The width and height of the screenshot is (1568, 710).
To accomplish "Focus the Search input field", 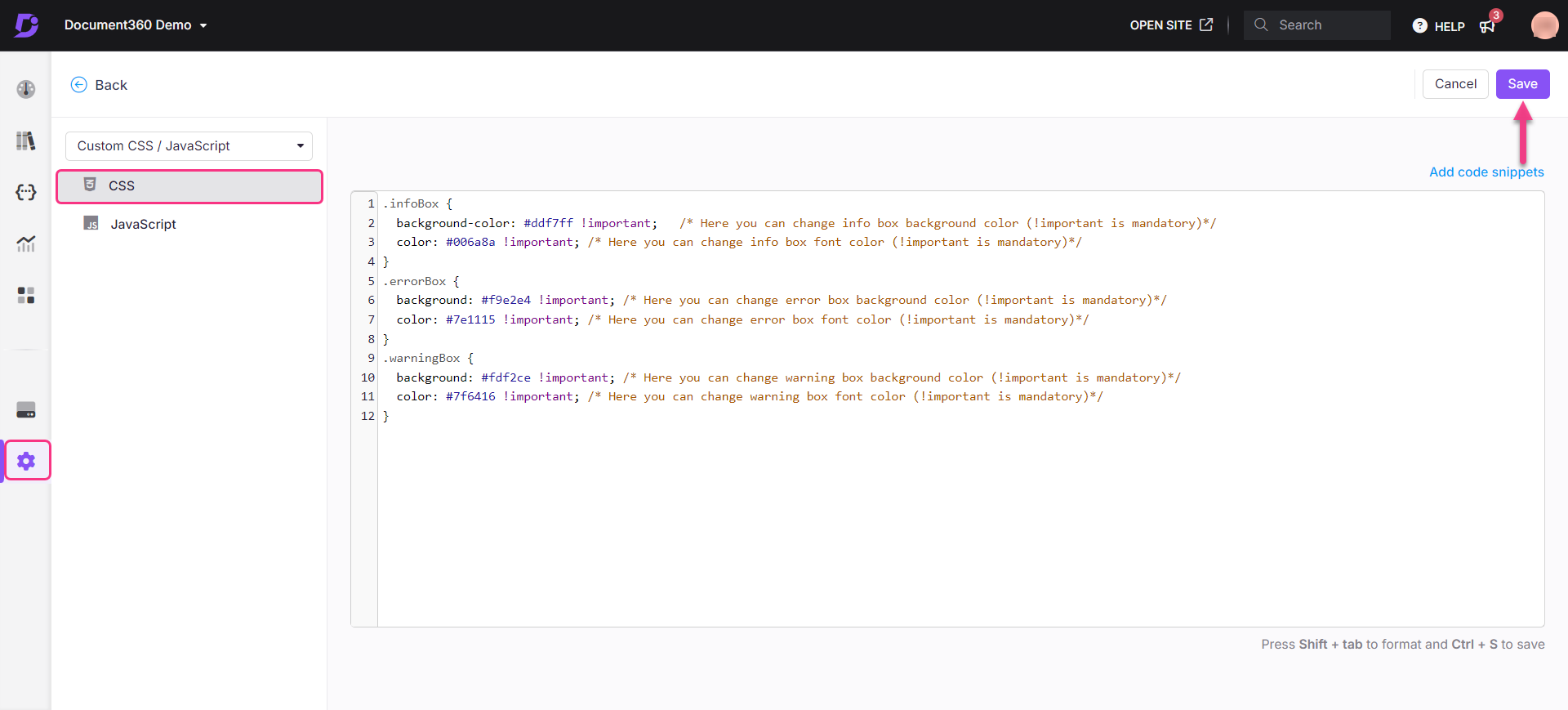I will (x=1316, y=25).
